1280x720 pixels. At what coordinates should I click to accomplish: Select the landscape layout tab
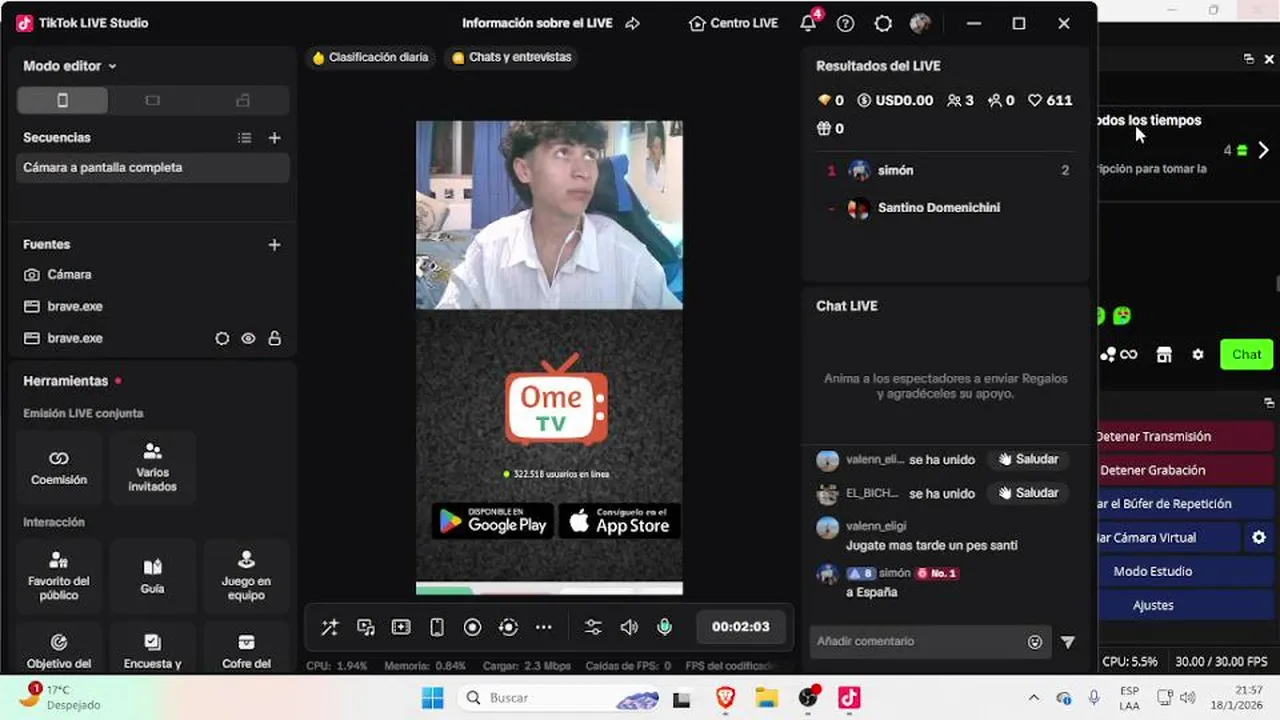coord(152,100)
